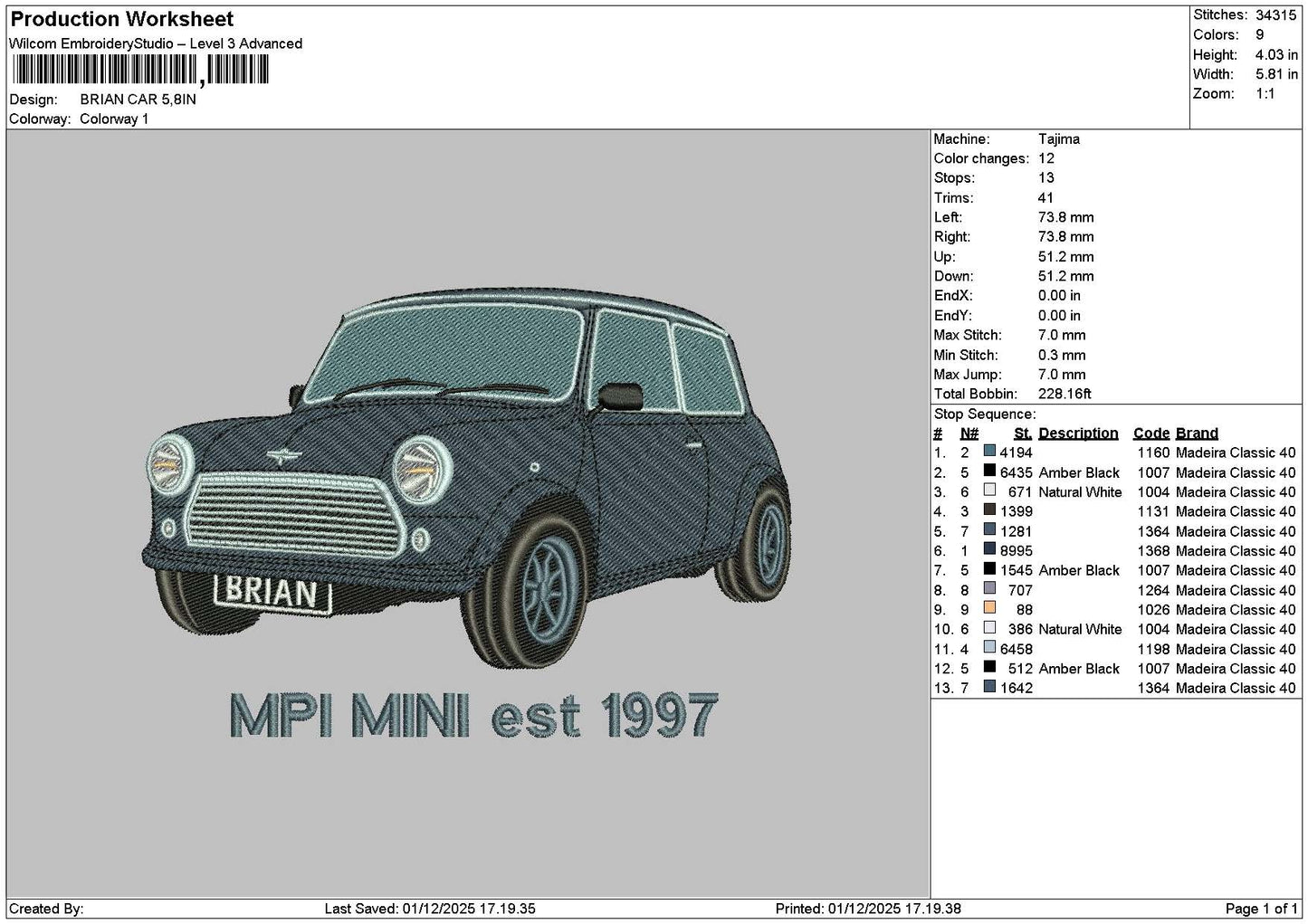Click the dark brown swatch for thread 1399
1308x924 pixels.
point(989,510)
